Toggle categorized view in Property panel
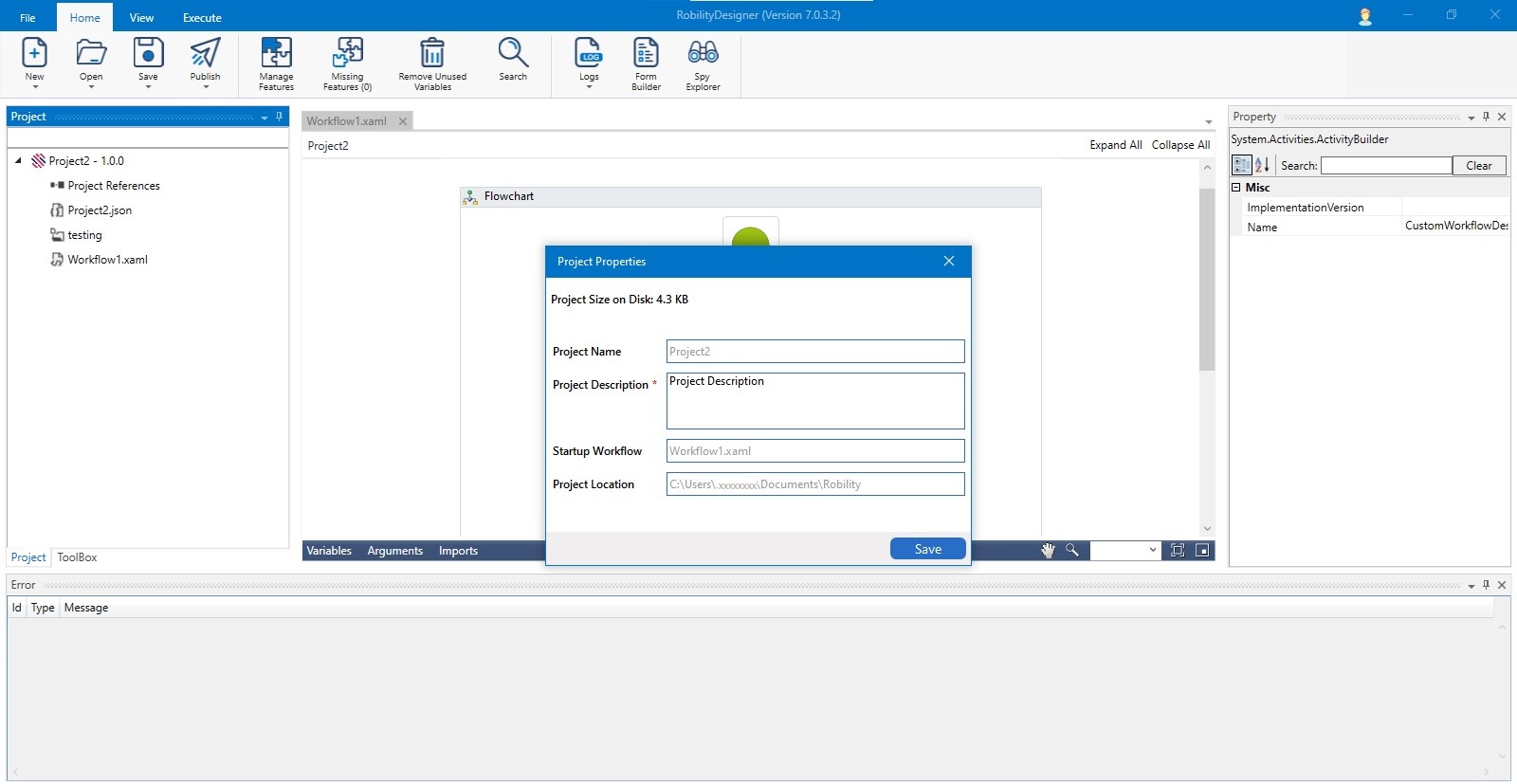This screenshot has width=1517, height=784. click(x=1241, y=165)
